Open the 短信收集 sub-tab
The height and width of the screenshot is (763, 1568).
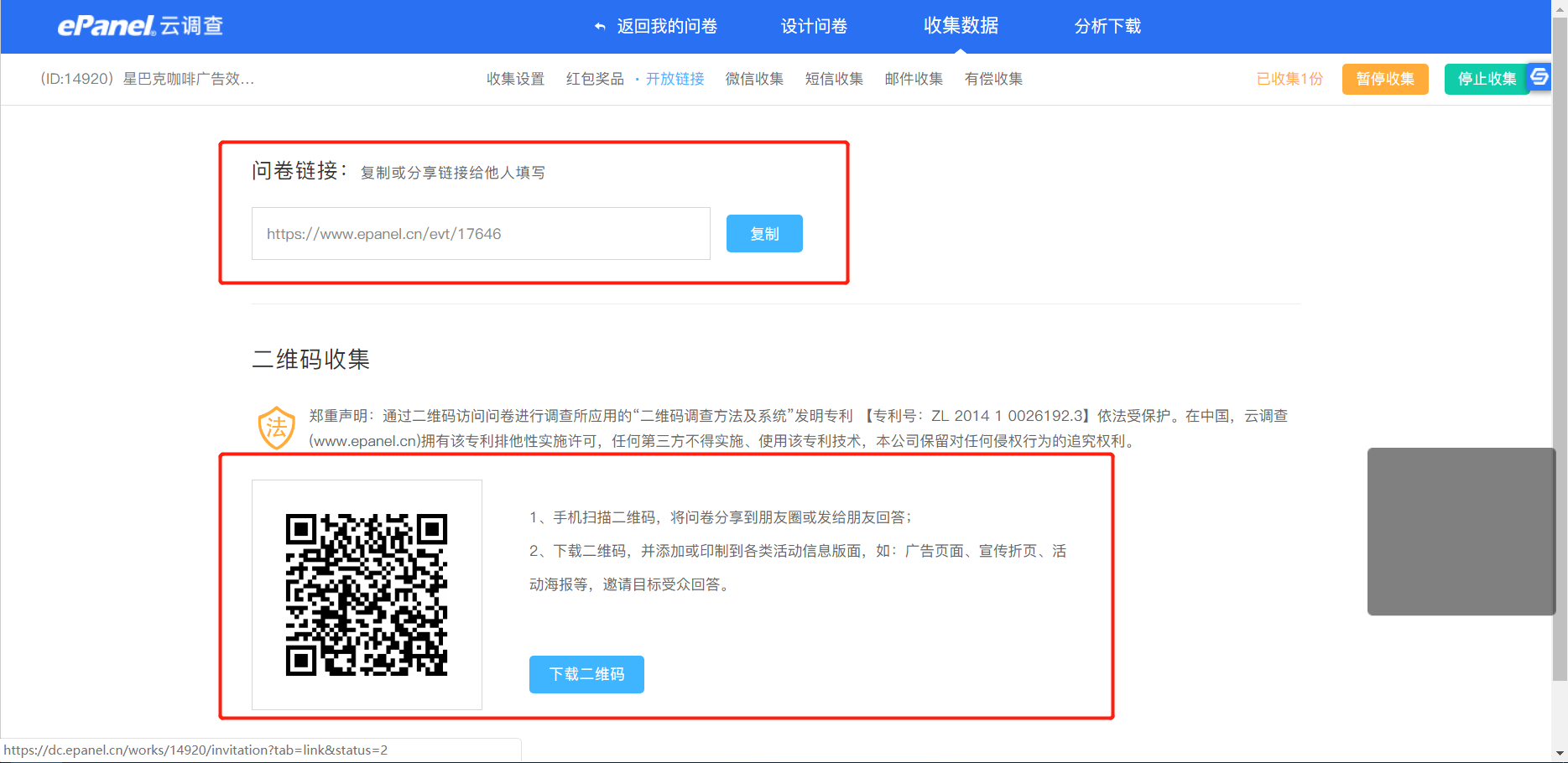(834, 79)
